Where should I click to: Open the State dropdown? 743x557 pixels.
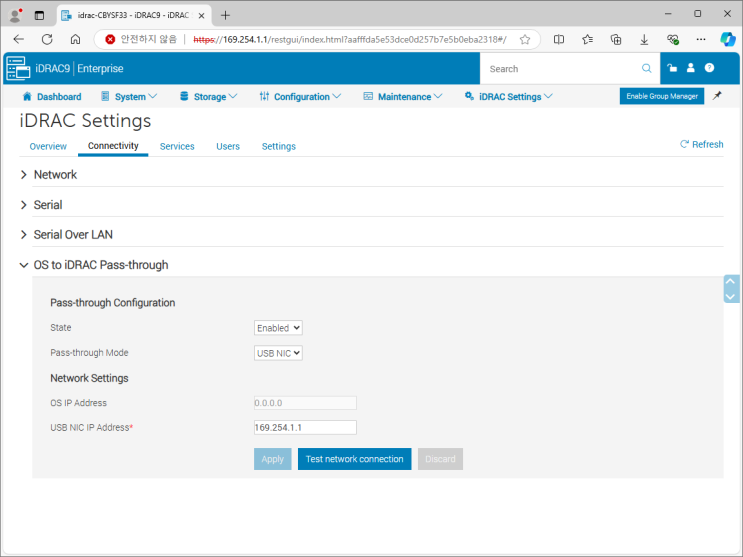click(x=278, y=328)
